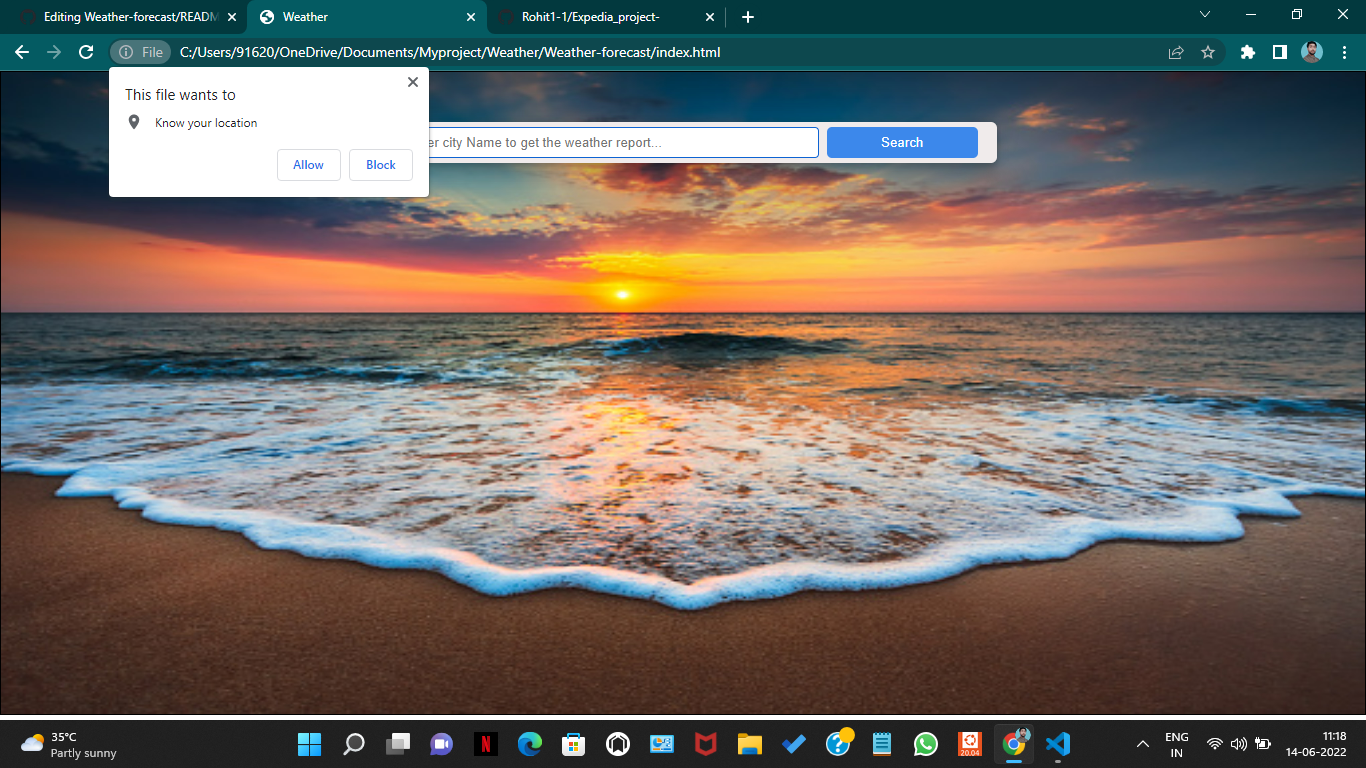Open a new browser tab

748,17
